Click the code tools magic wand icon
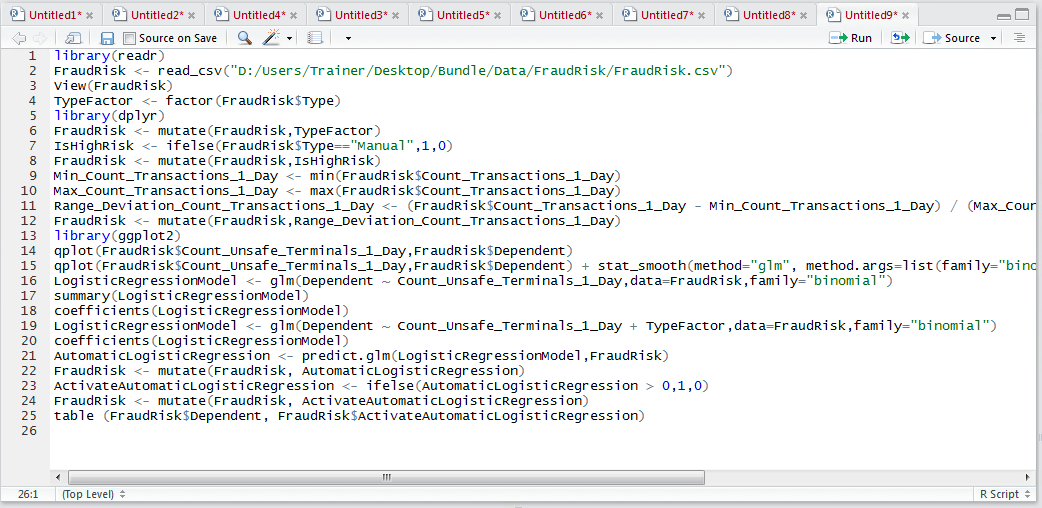This screenshot has height=508, width=1042. (270, 38)
